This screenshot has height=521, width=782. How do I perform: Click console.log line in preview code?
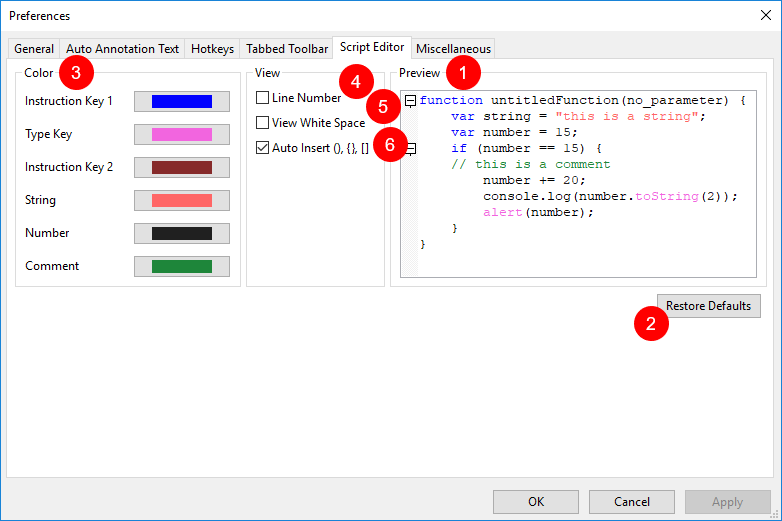click(x=610, y=196)
